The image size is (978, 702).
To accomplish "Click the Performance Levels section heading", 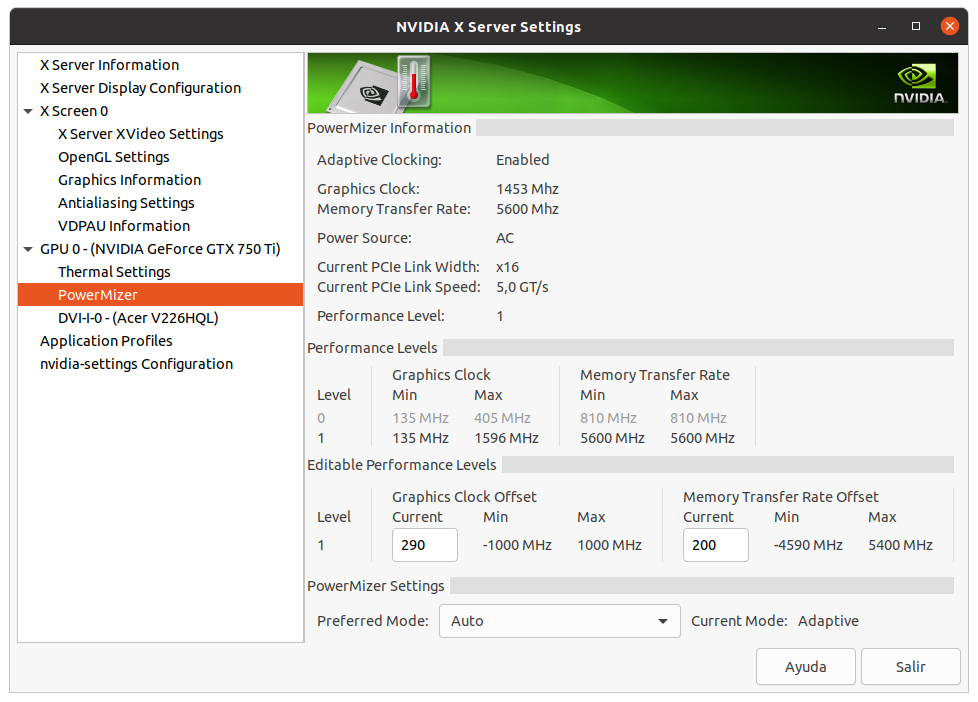I will 372,348.
